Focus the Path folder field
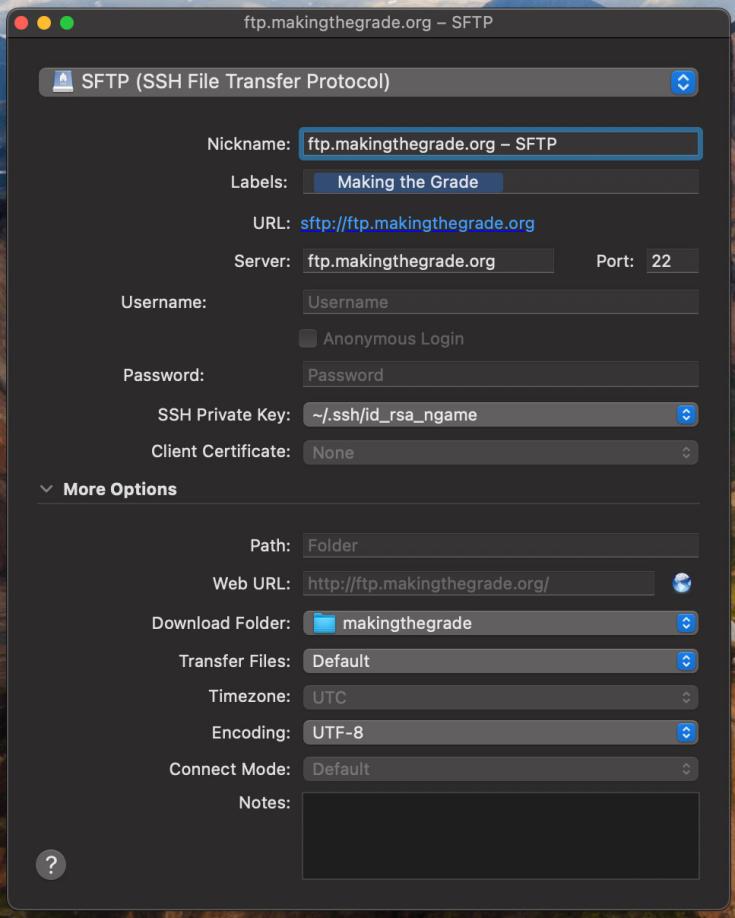Screen dimensions: 735x918 tap(501, 546)
